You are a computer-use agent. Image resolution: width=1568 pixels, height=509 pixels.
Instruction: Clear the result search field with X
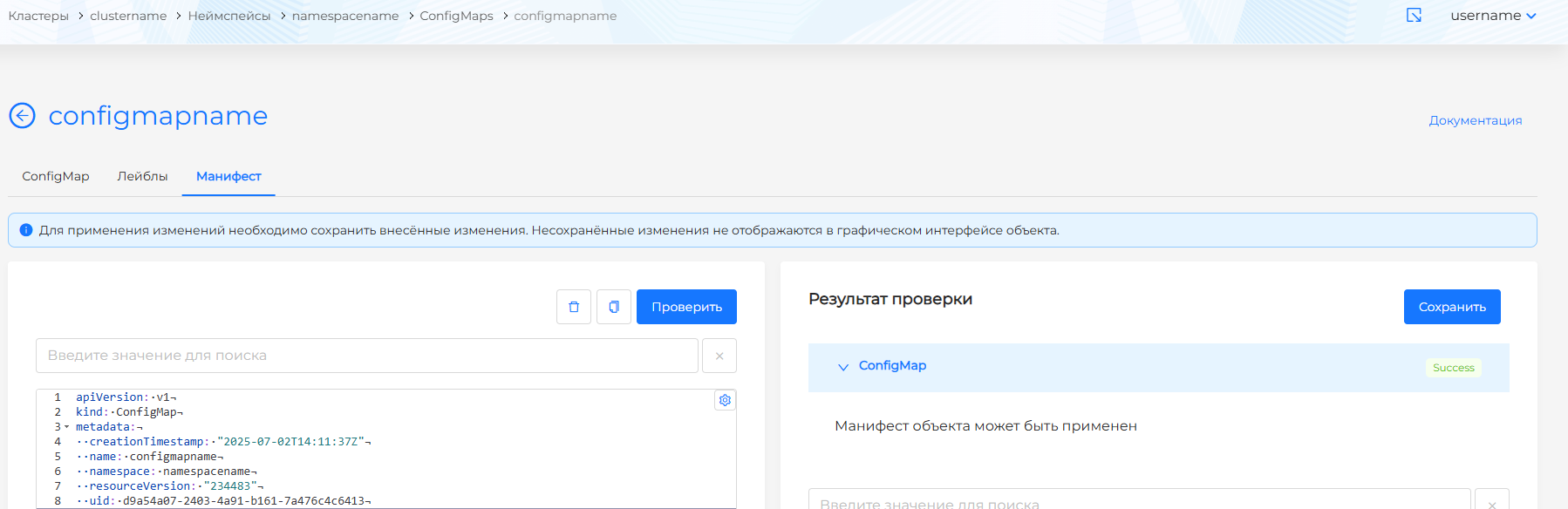tap(1491, 503)
